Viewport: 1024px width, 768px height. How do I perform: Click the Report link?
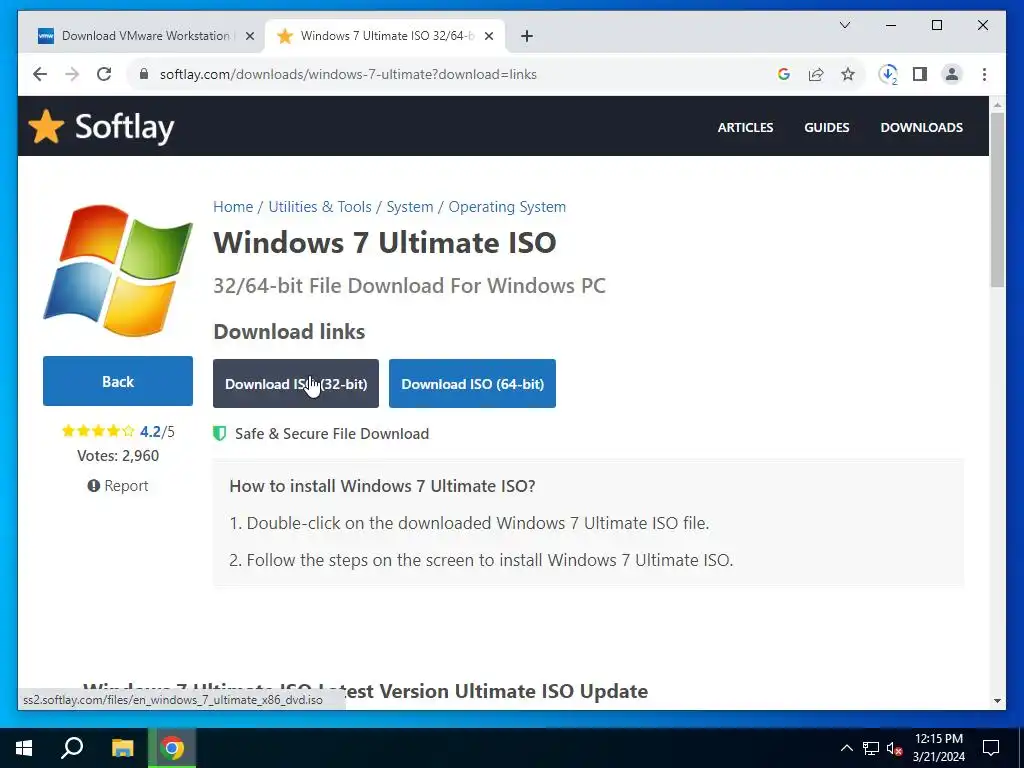pos(118,486)
